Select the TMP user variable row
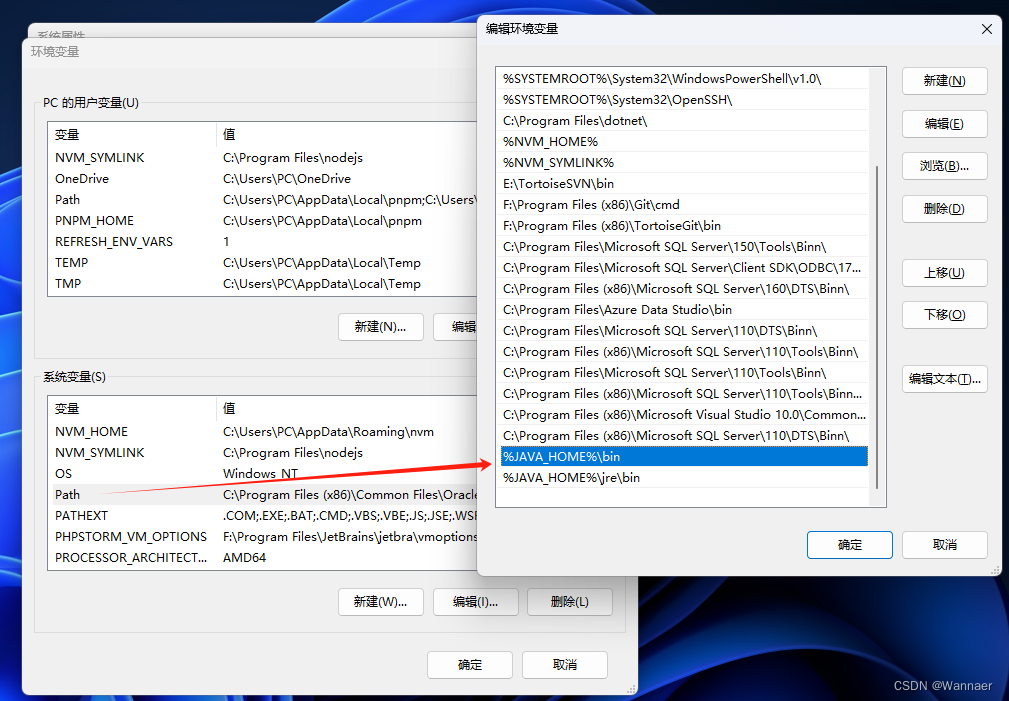The image size is (1009, 701). coord(263,284)
